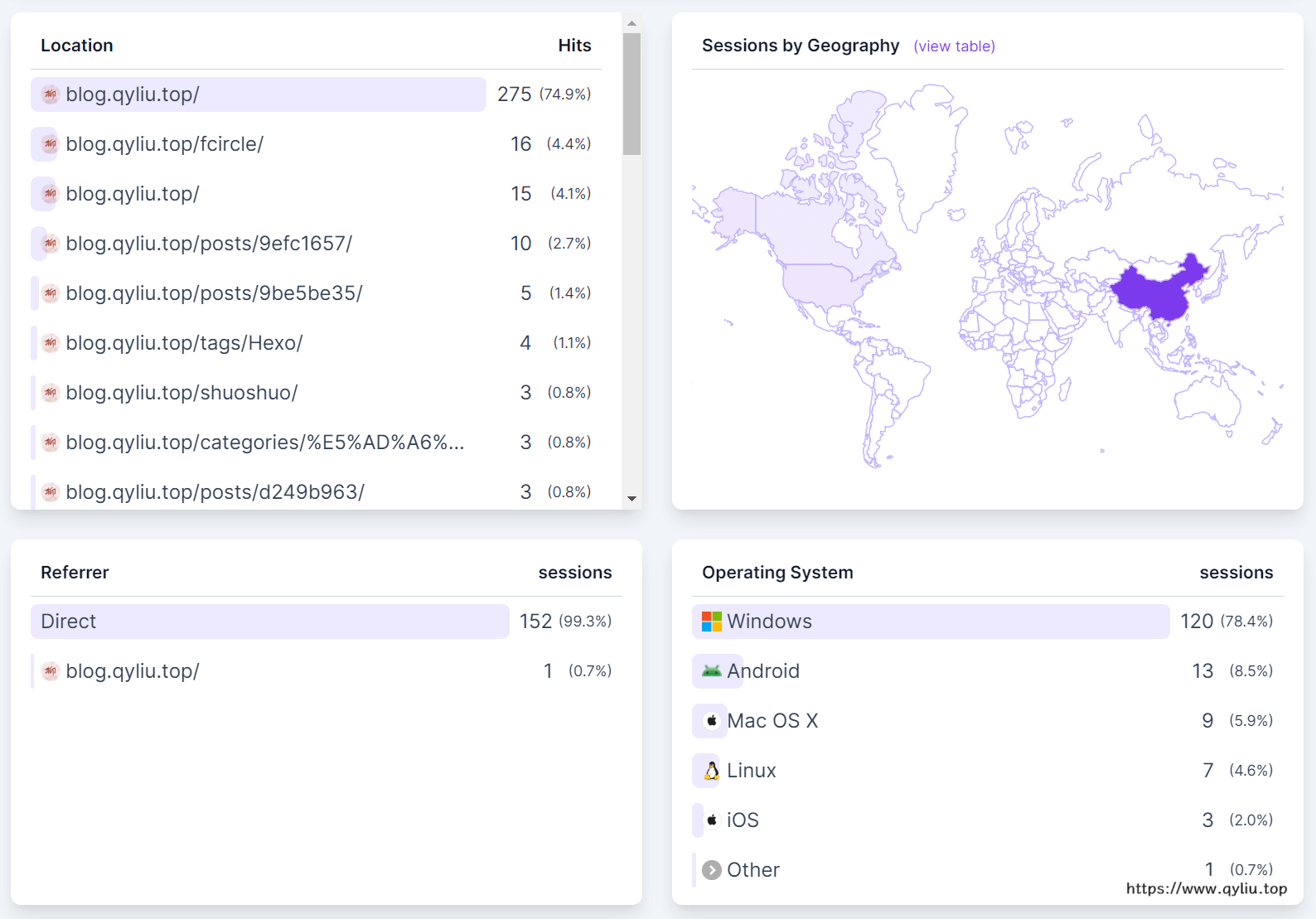Open the view table link

[x=954, y=46]
